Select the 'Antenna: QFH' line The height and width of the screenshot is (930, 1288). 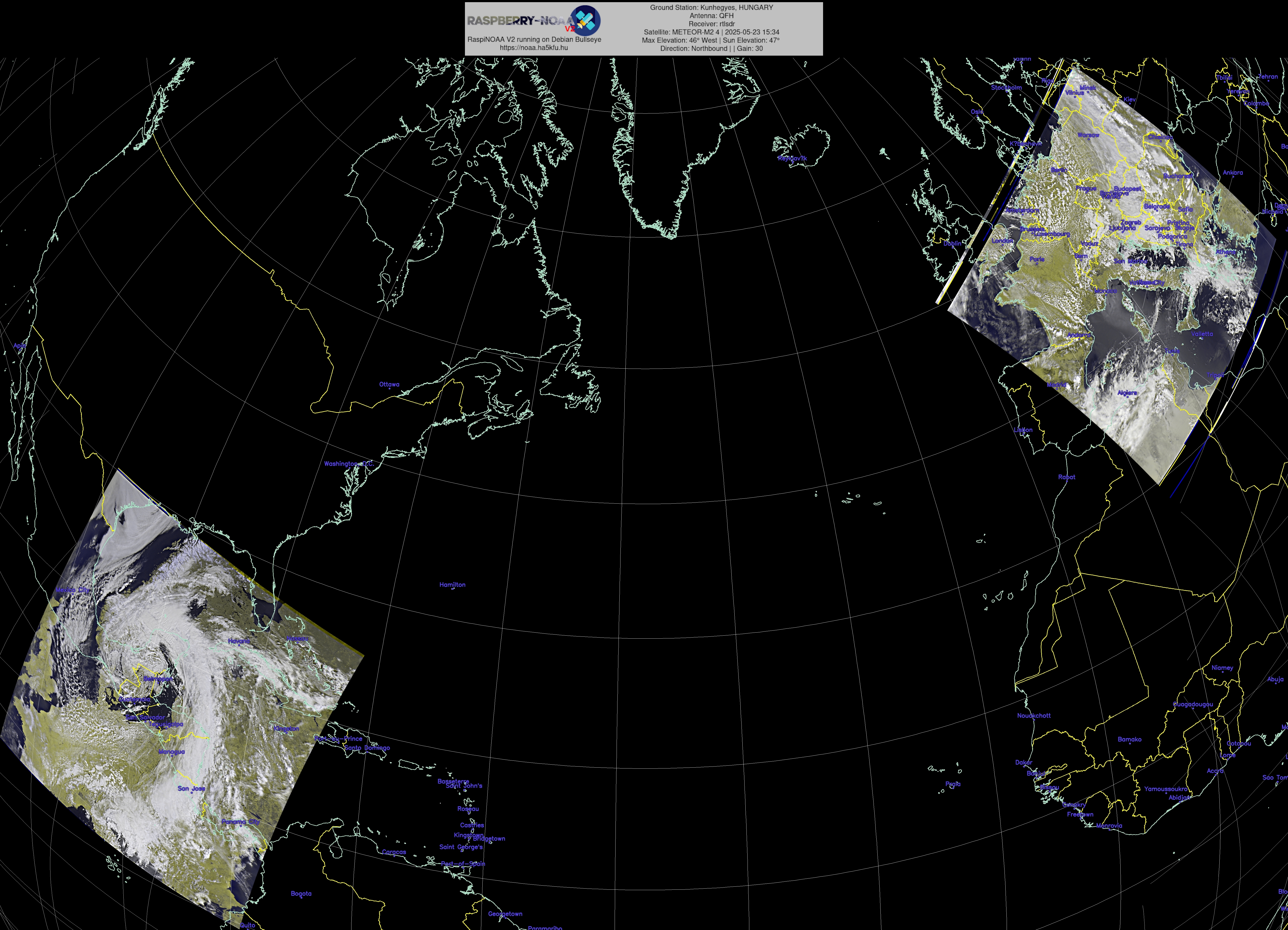pos(711,16)
